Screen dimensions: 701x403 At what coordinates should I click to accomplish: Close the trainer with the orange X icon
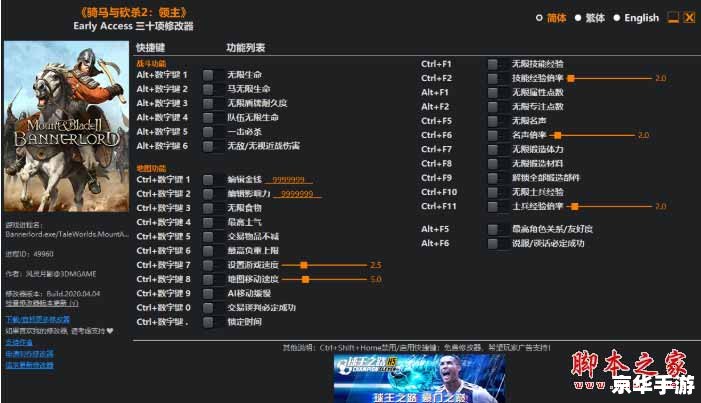point(690,17)
